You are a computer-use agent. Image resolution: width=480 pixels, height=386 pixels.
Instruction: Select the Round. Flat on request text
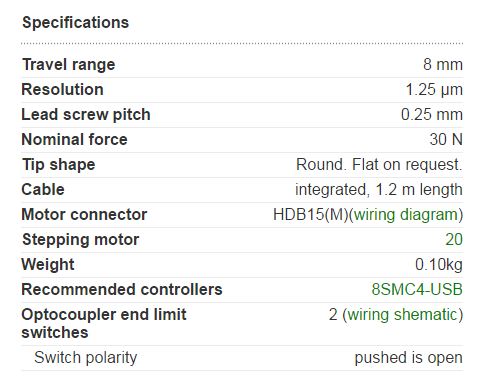[379, 165]
